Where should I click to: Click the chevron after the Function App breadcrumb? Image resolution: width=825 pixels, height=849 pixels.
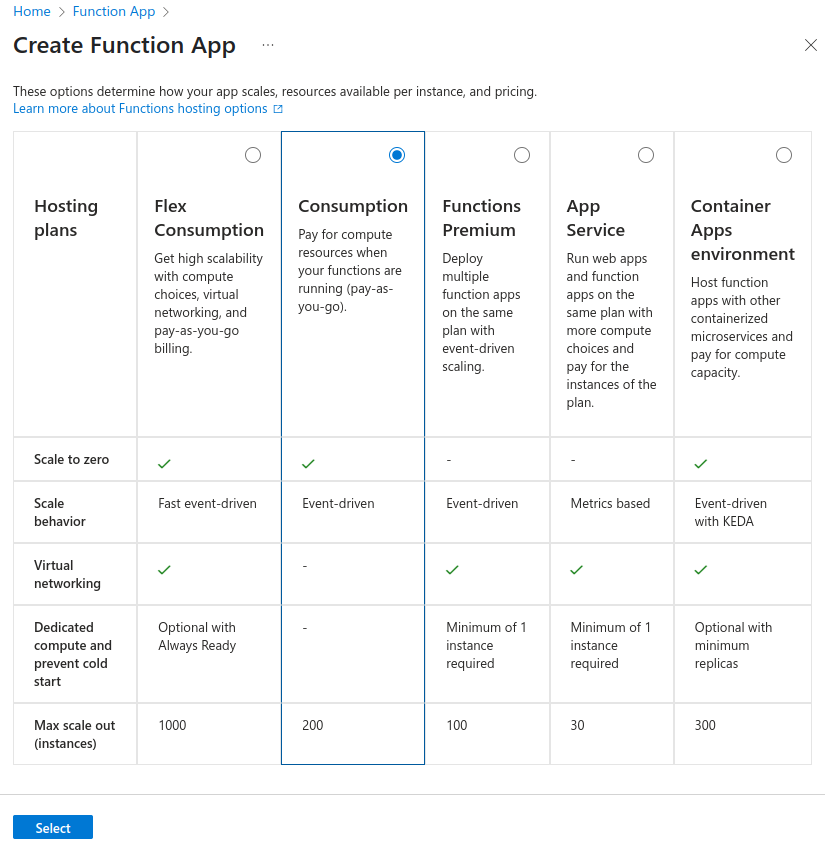(x=163, y=11)
